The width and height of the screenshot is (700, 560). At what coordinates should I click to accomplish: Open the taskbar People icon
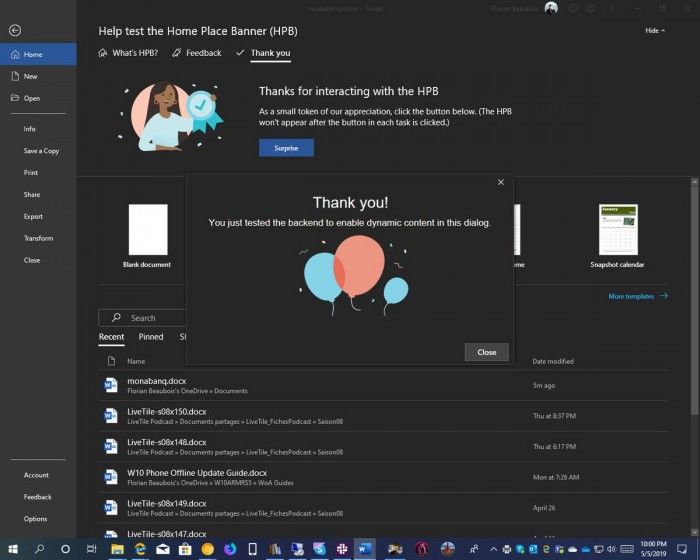[x=474, y=549]
